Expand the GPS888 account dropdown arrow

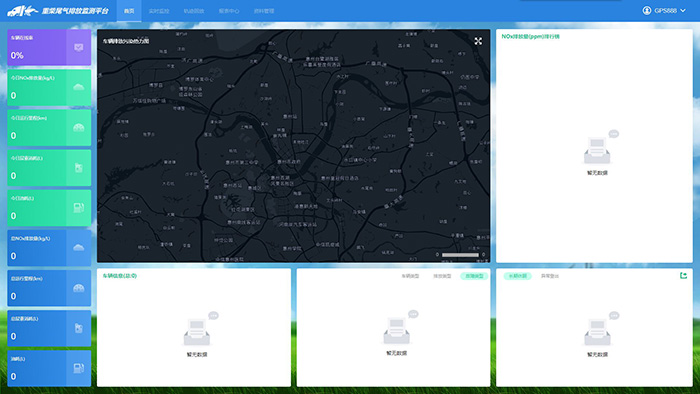[x=683, y=10]
